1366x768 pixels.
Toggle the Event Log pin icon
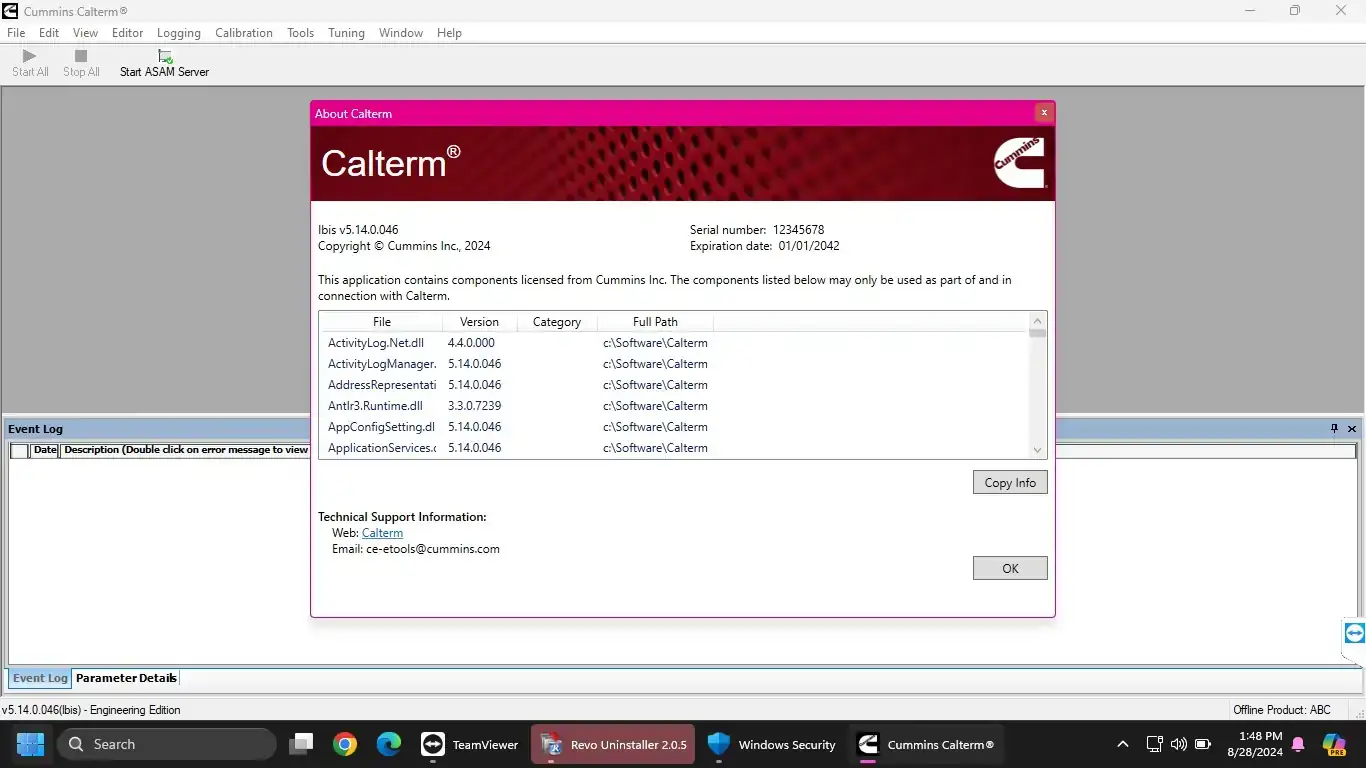tap(1334, 429)
